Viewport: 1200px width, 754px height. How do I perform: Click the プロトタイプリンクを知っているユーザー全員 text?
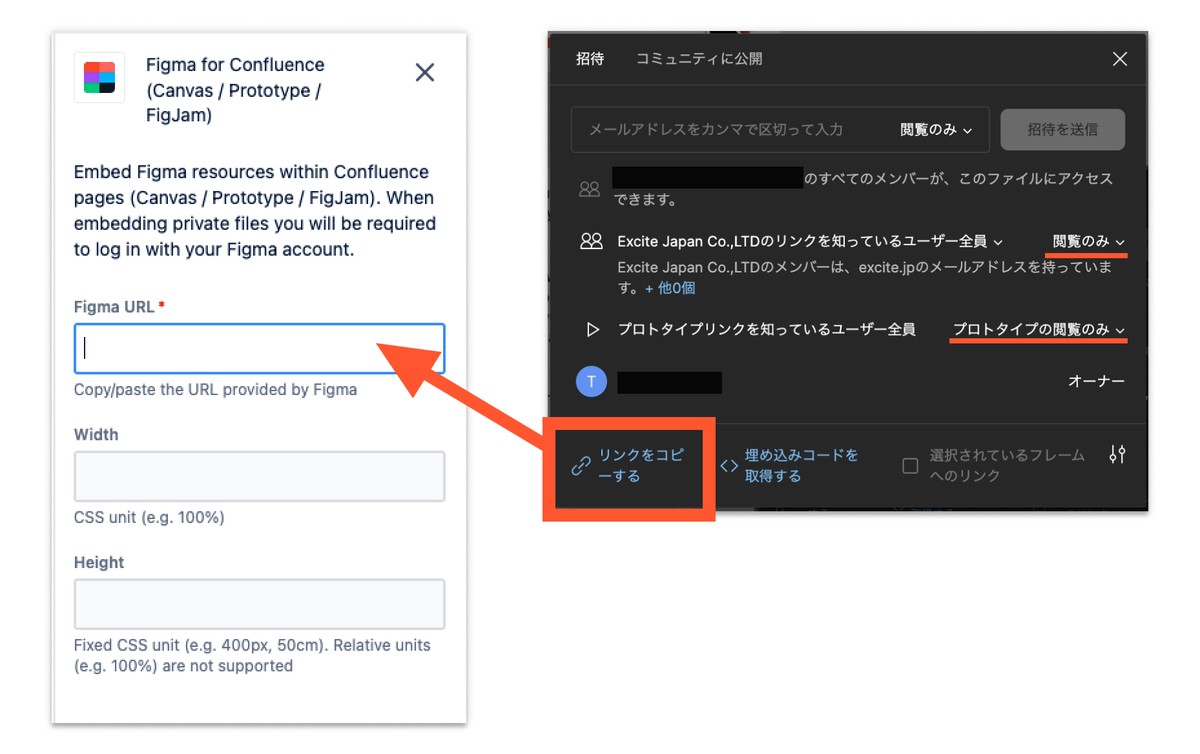pyautogui.click(x=766, y=329)
